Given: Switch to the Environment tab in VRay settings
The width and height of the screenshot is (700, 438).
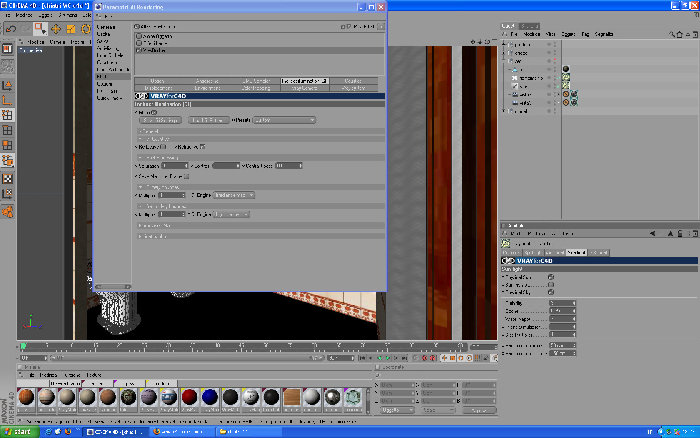Looking at the screenshot, I should [207, 88].
